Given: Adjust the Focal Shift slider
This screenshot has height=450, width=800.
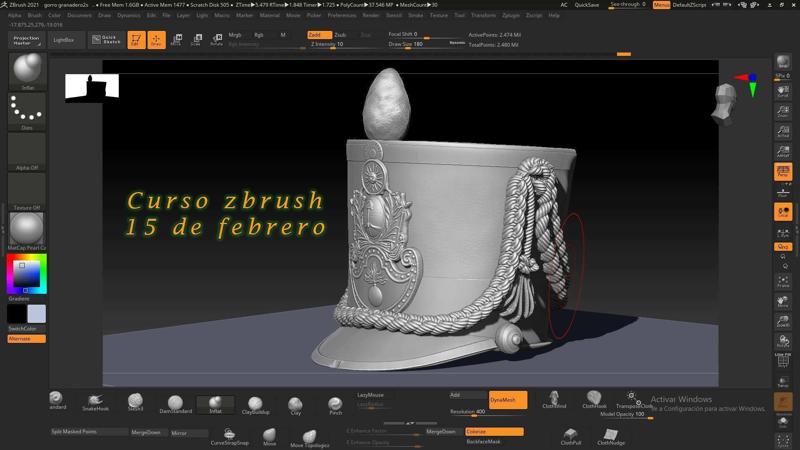Looking at the screenshot, I should click(x=426, y=35).
